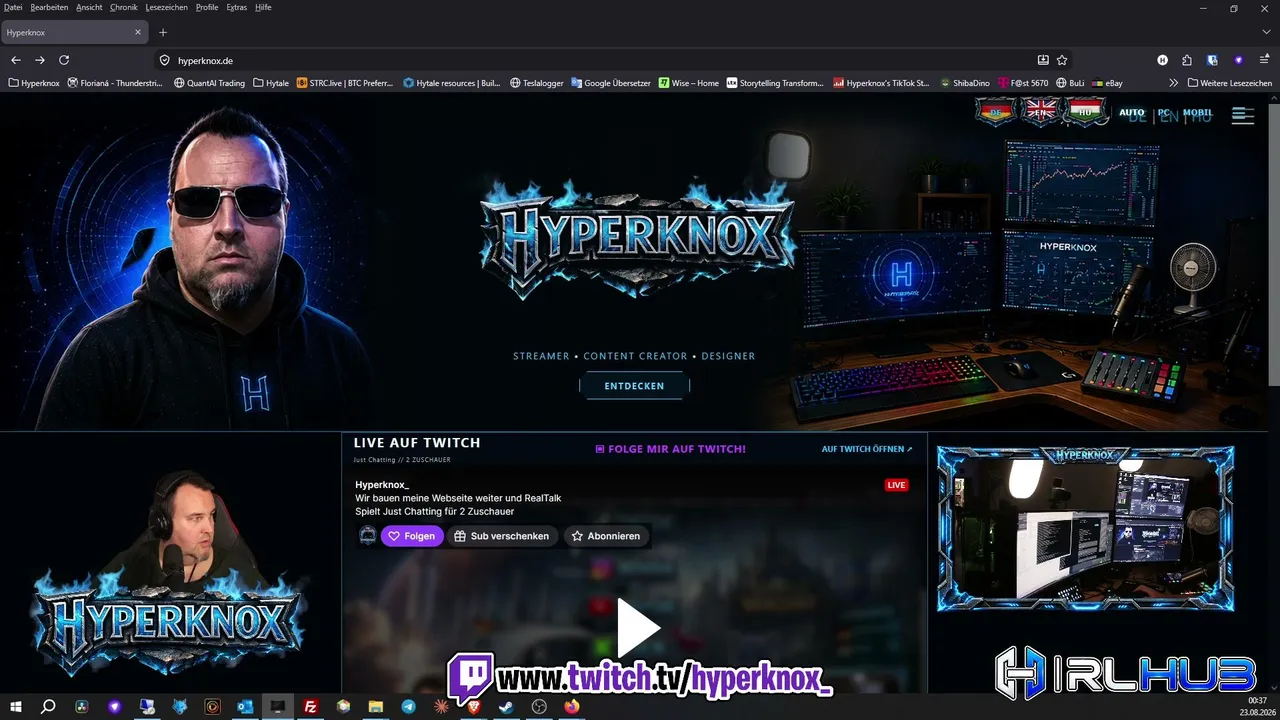The image size is (1280, 720).
Task: Bookmark this page with the star icon
Action: pos(1062,60)
